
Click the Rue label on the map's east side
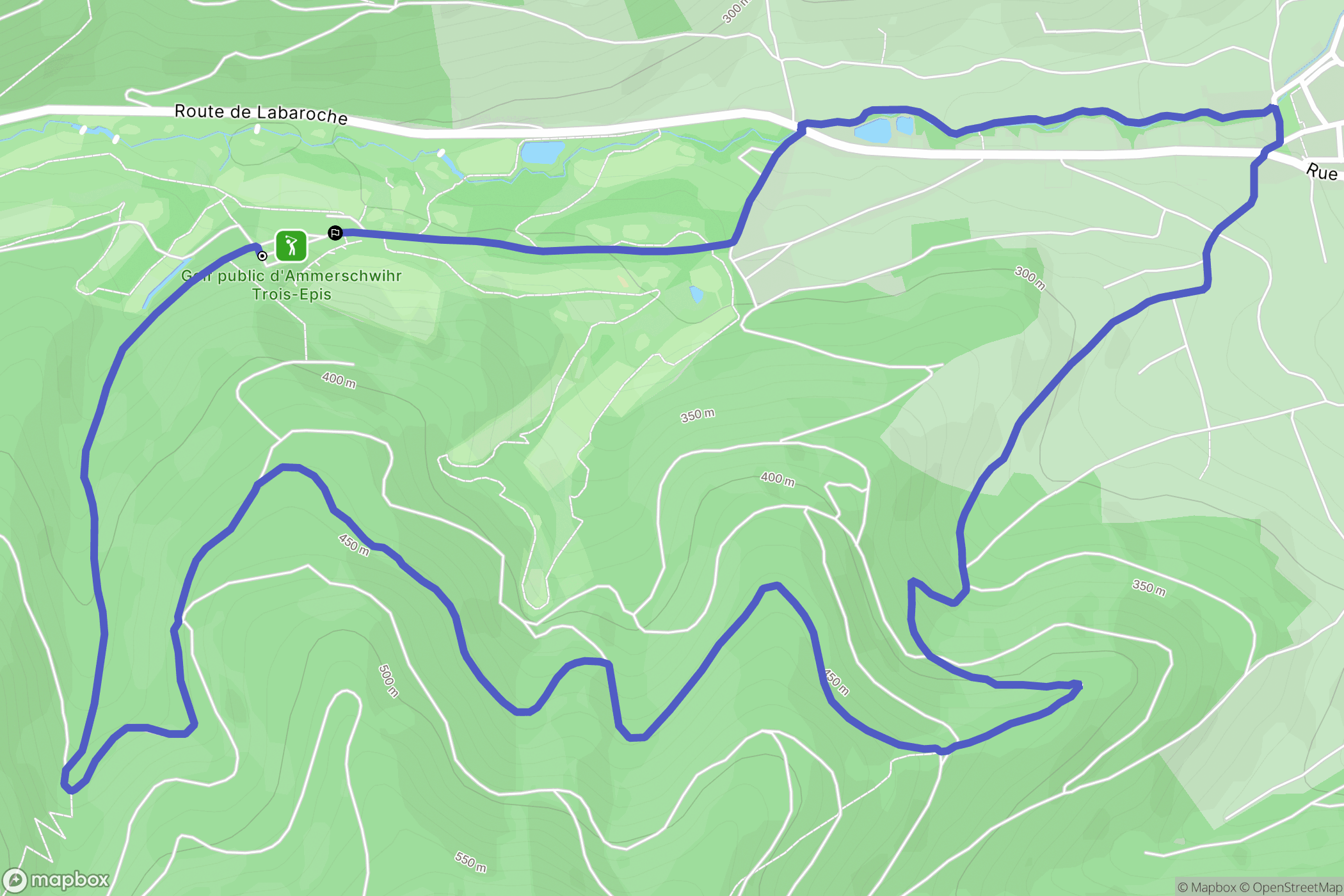point(1322,172)
